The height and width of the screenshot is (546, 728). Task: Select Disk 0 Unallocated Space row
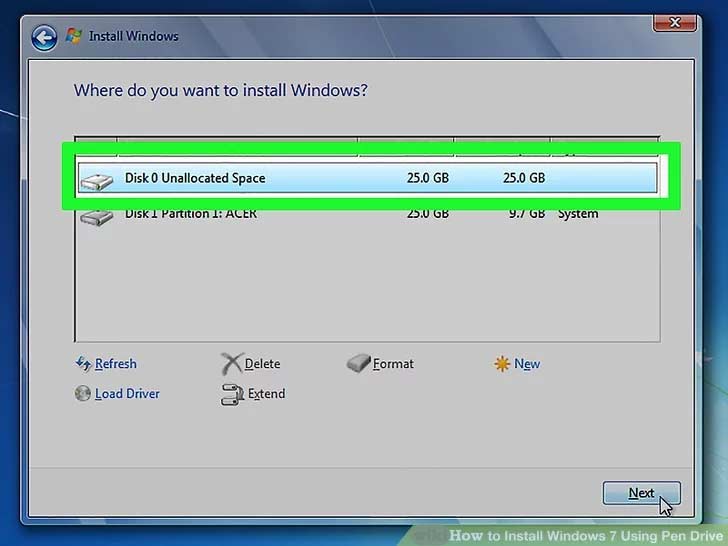pyautogui.click(x=367, y=178)
